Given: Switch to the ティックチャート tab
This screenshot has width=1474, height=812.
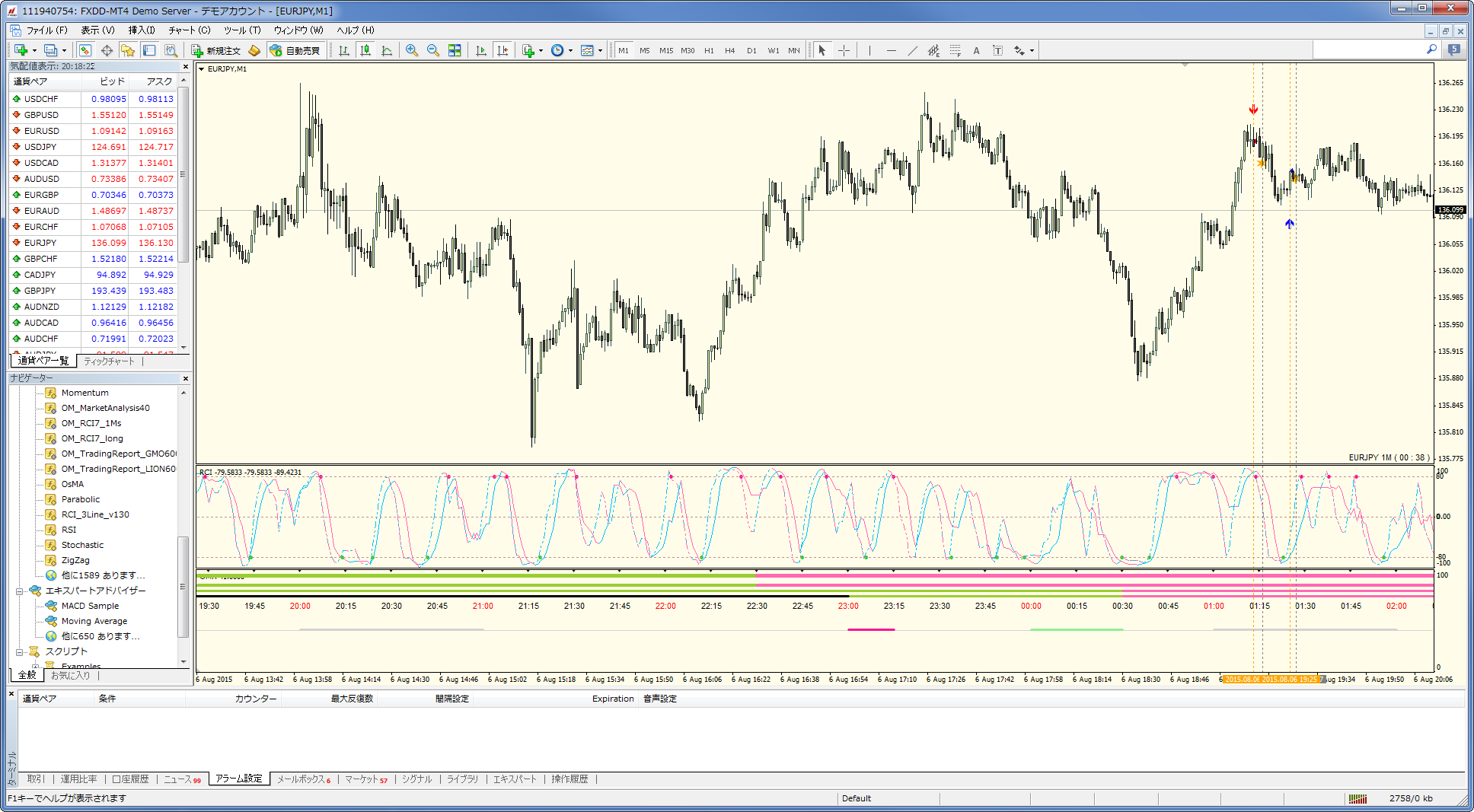Looking at the screenshot, I should click(x=109, y=361).
